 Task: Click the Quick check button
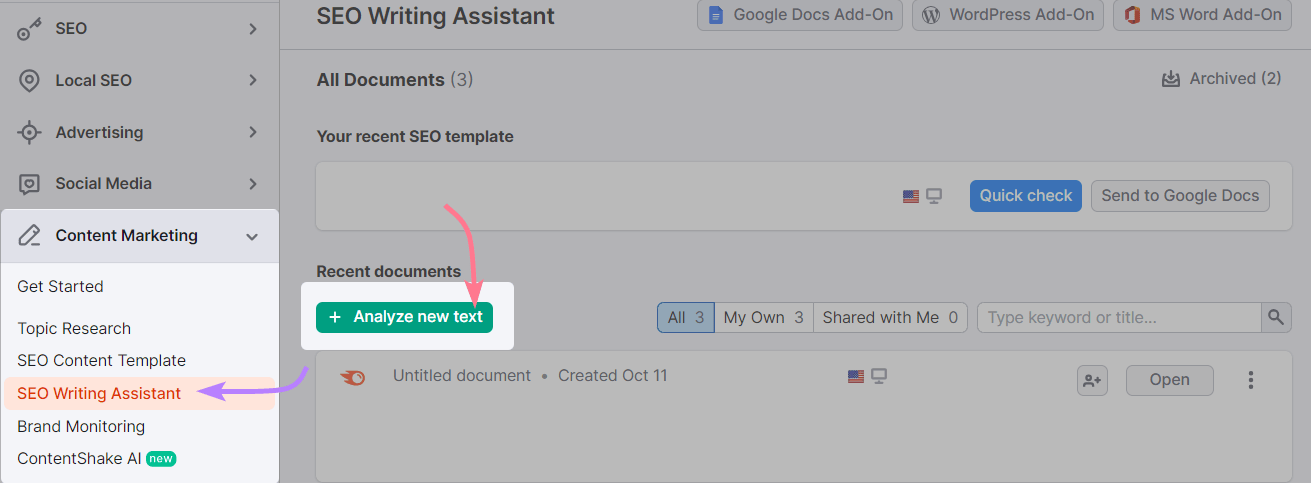1025,196
